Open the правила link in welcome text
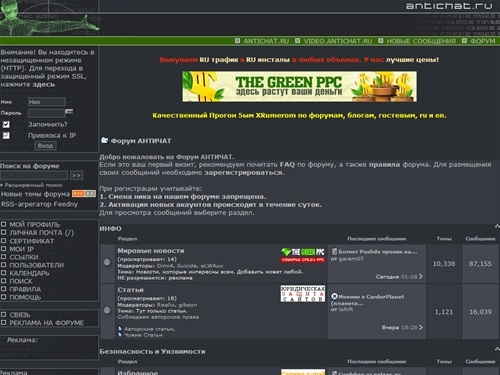Screen dimensions: 500x375 point(384,165)
